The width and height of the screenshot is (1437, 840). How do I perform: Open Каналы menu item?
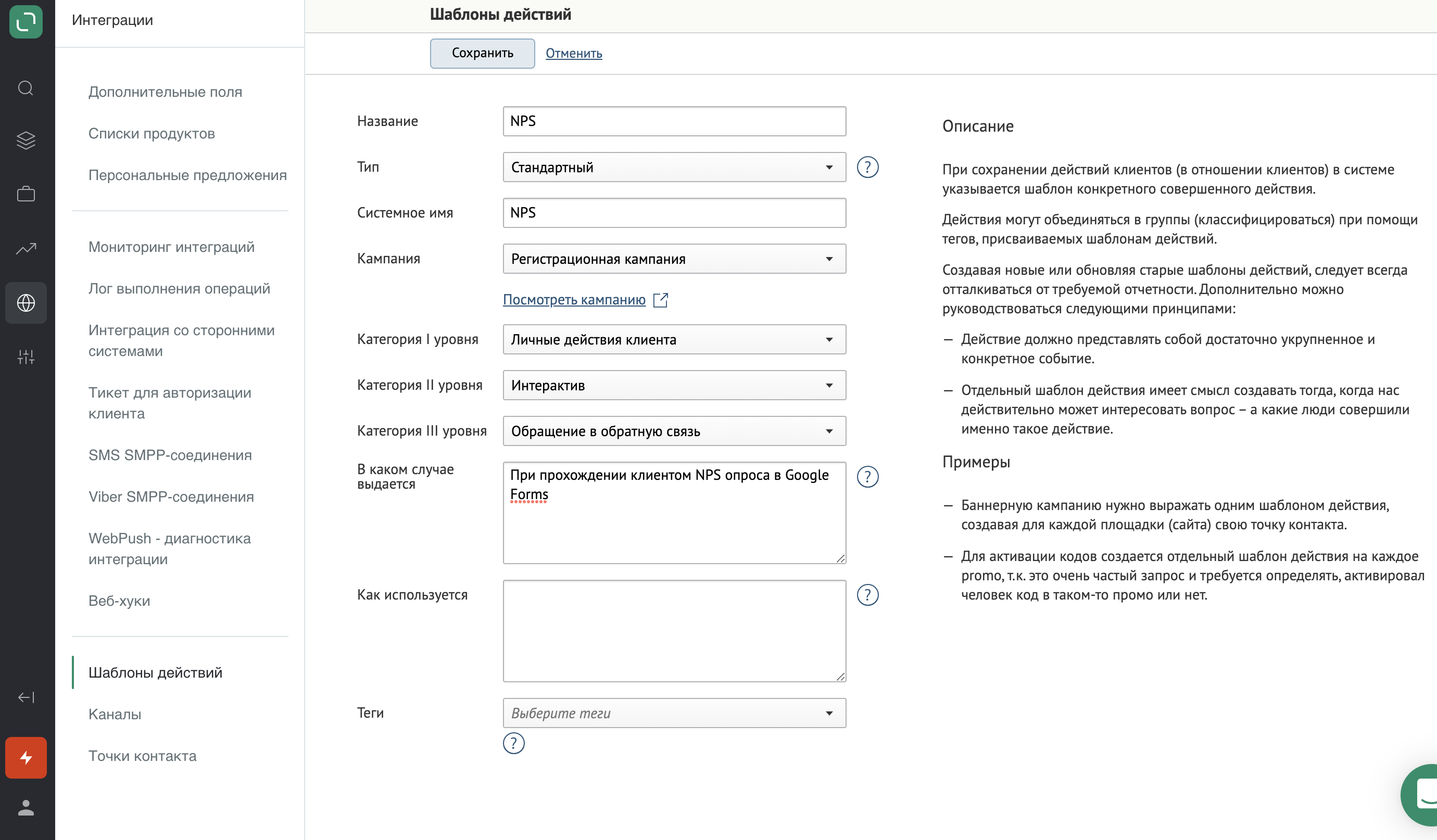tap(115, 715)
